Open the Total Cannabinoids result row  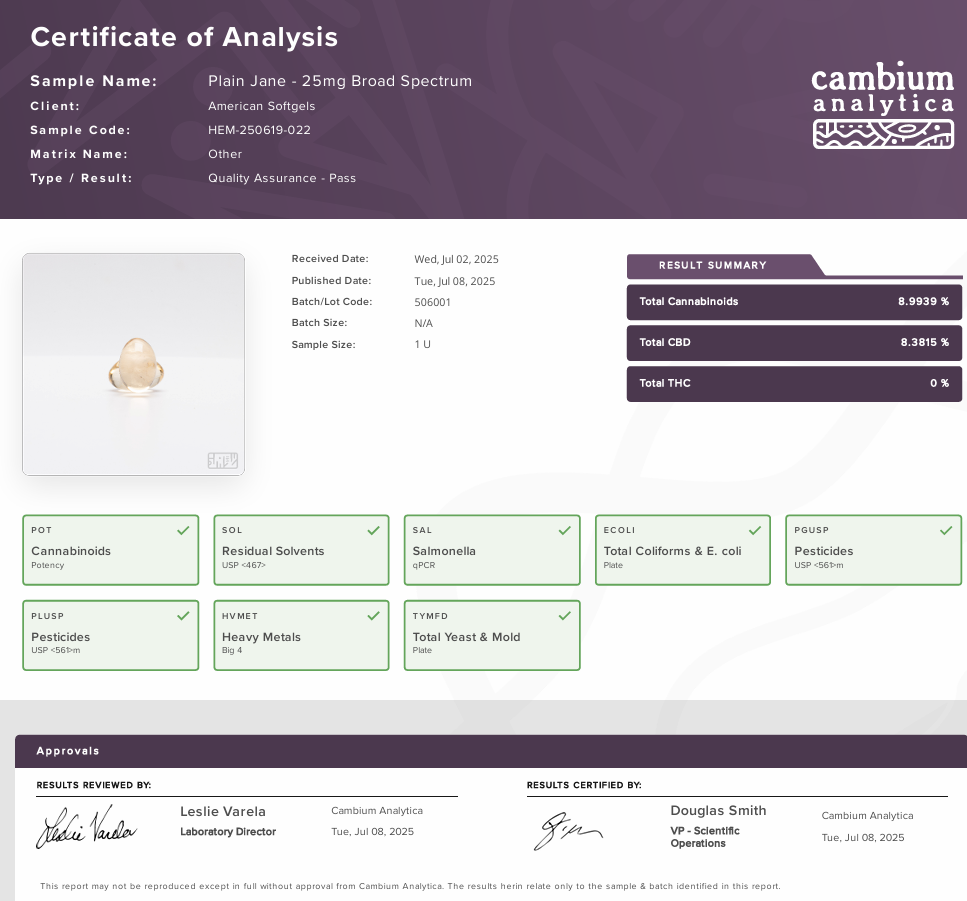tap(794, 302)
